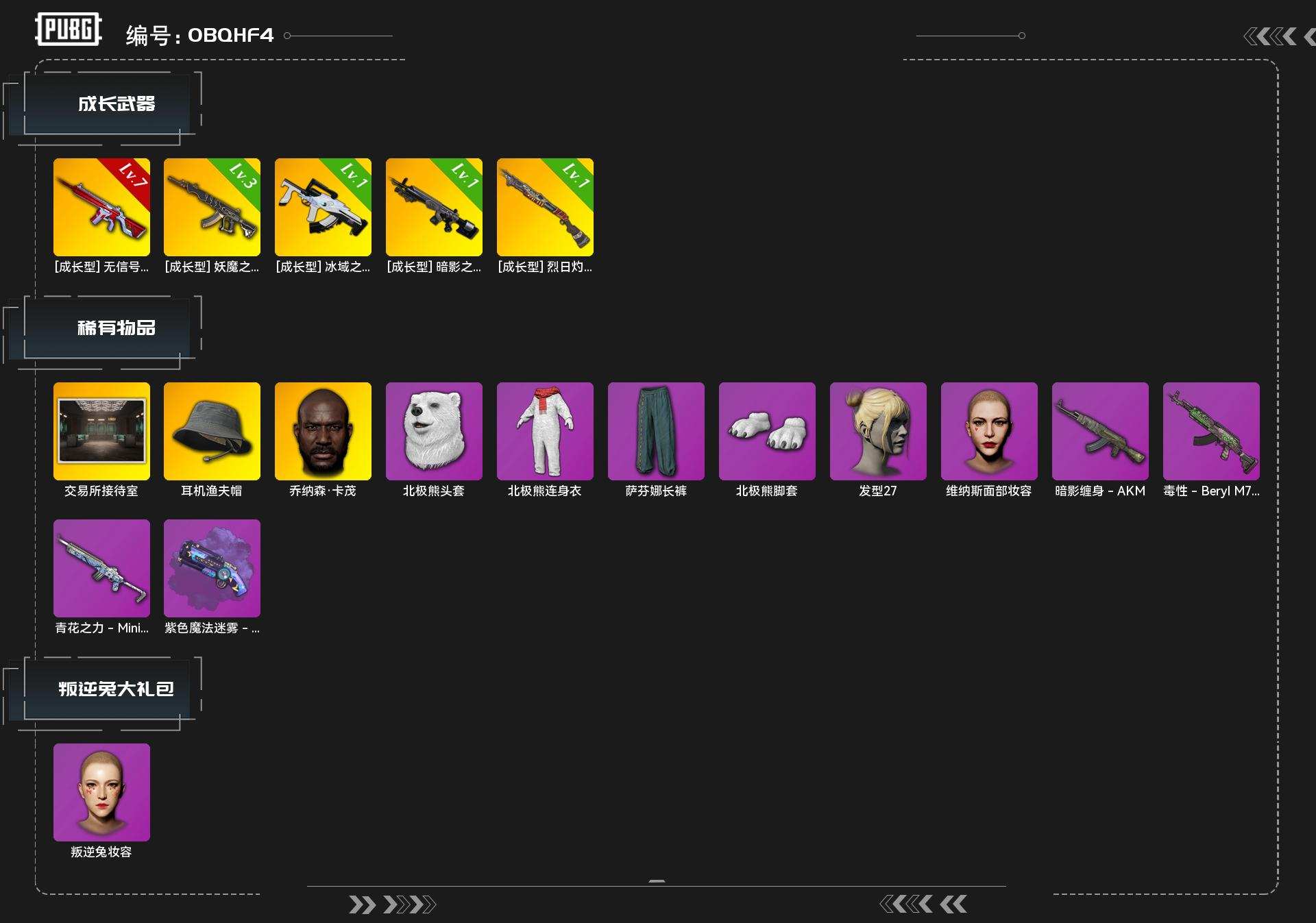The height and width of the screenshot is (923, 1316).
Task: Click the polar bear paw slippers icon
Action: click(767, 431)
